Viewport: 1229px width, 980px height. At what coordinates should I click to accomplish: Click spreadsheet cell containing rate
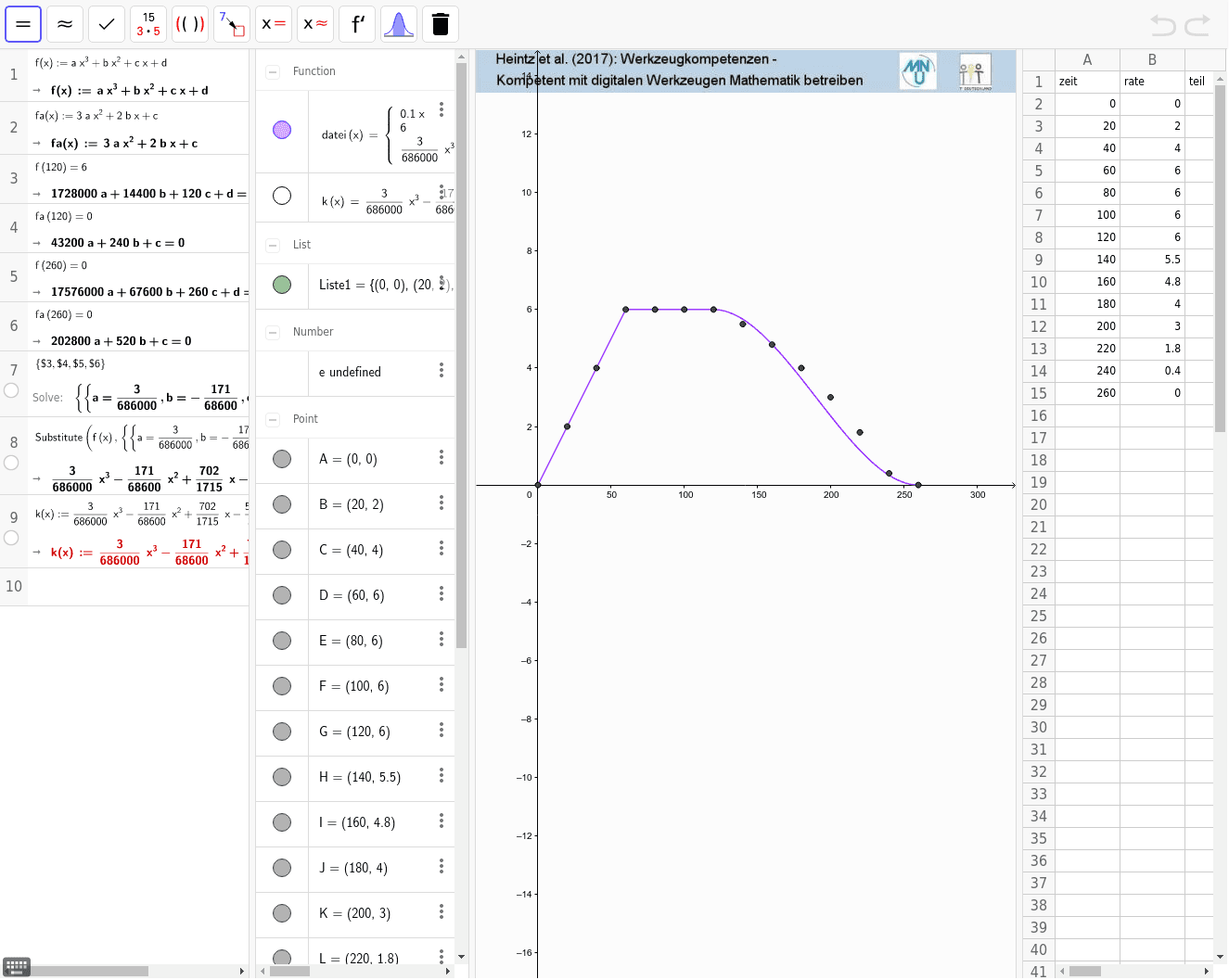click(1152, 82)
